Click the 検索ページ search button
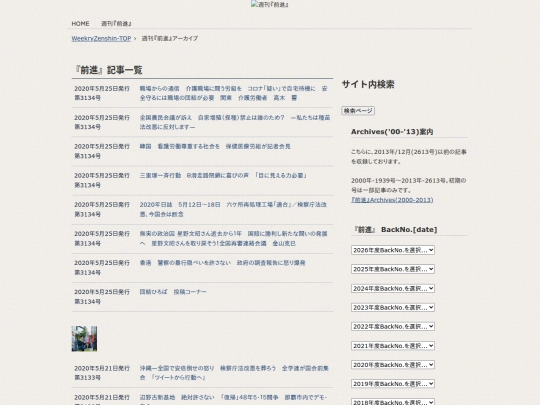The image size is (540, 405). click(x=358, y=111)
